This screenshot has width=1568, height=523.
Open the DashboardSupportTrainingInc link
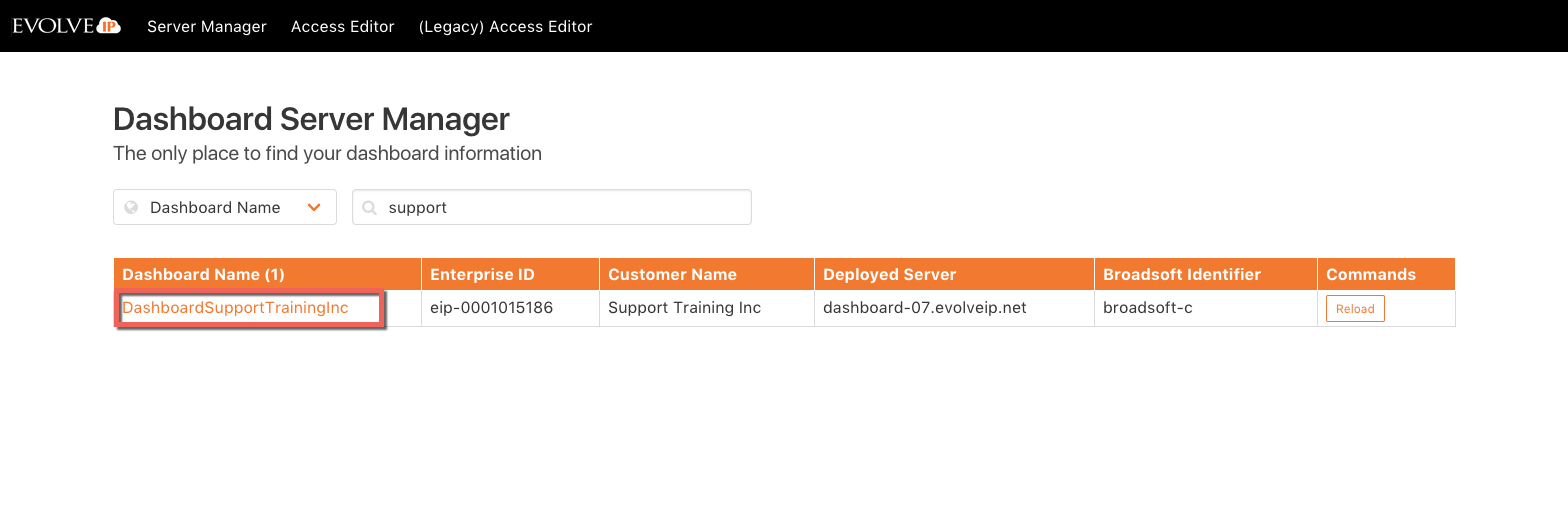(x=235, y=308)
